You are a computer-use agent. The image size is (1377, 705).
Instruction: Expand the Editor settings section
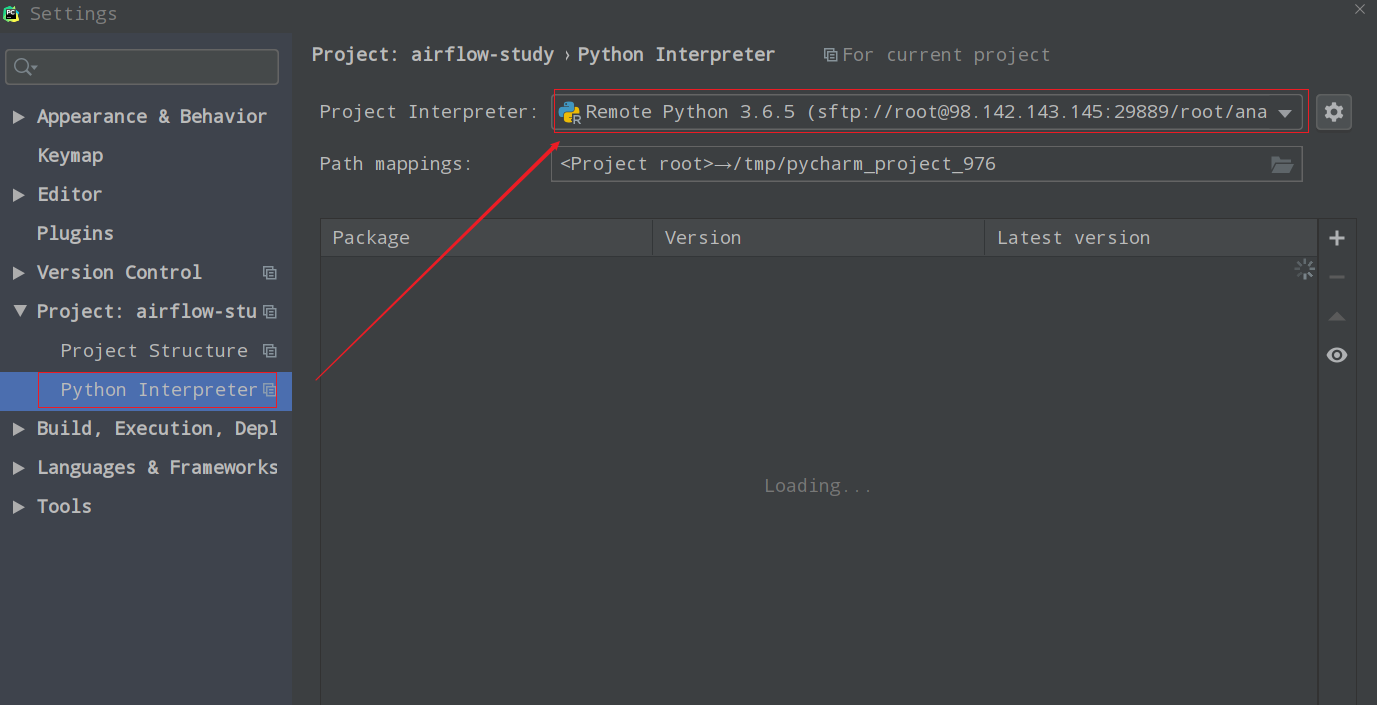(19, 195)
